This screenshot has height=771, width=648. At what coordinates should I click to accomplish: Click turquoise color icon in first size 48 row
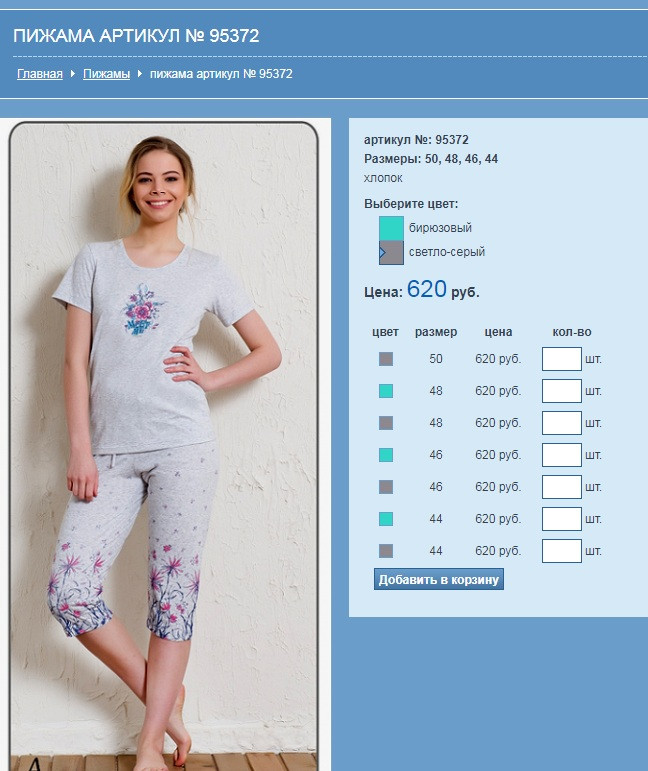[x=386, y=391]
